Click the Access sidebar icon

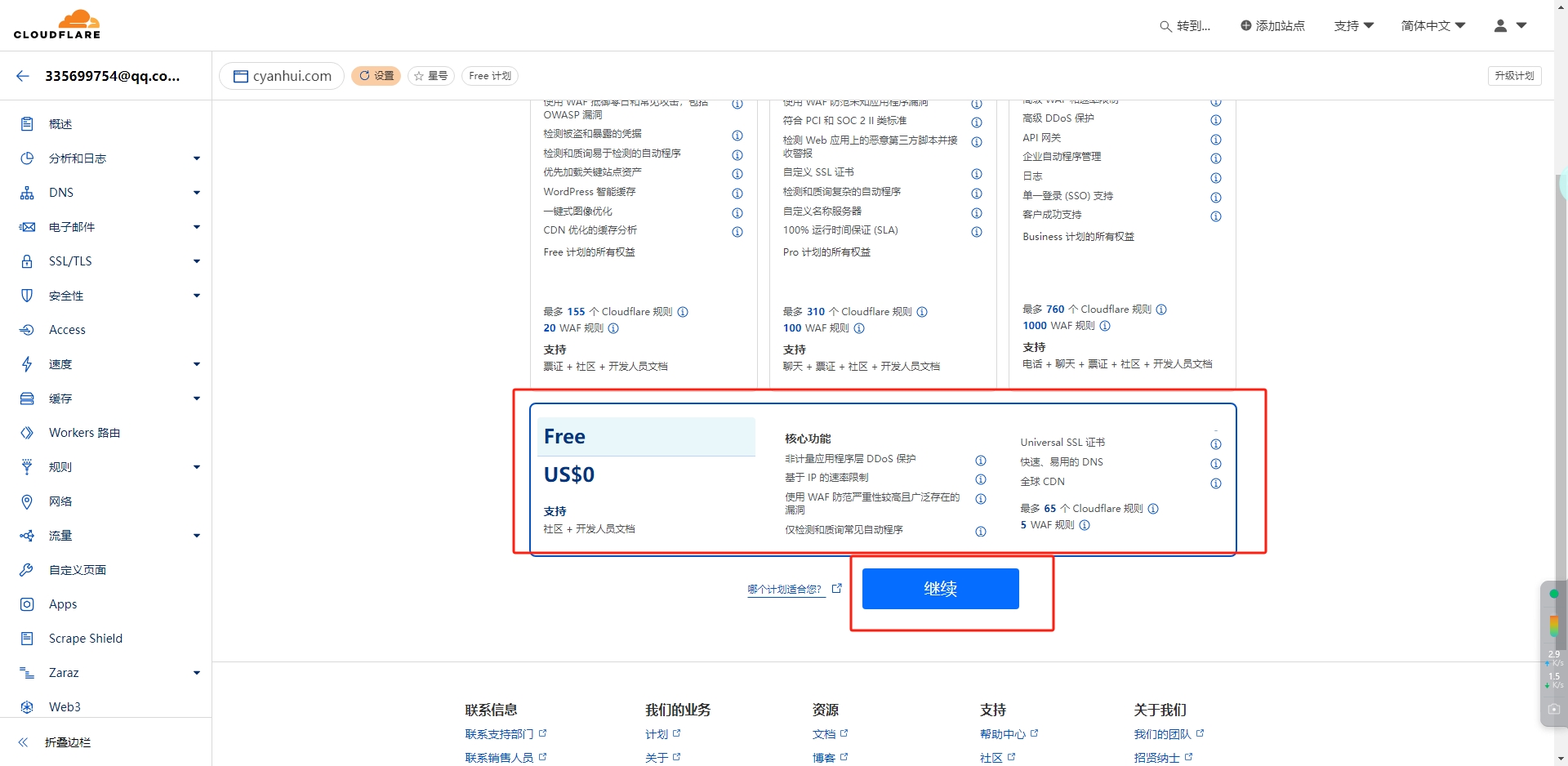tap(27, 330)
